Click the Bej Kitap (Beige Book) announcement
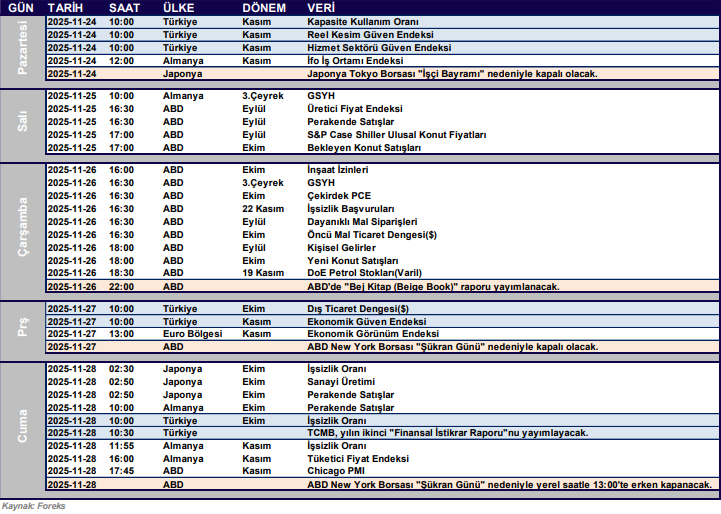 [x=432, y=286]
